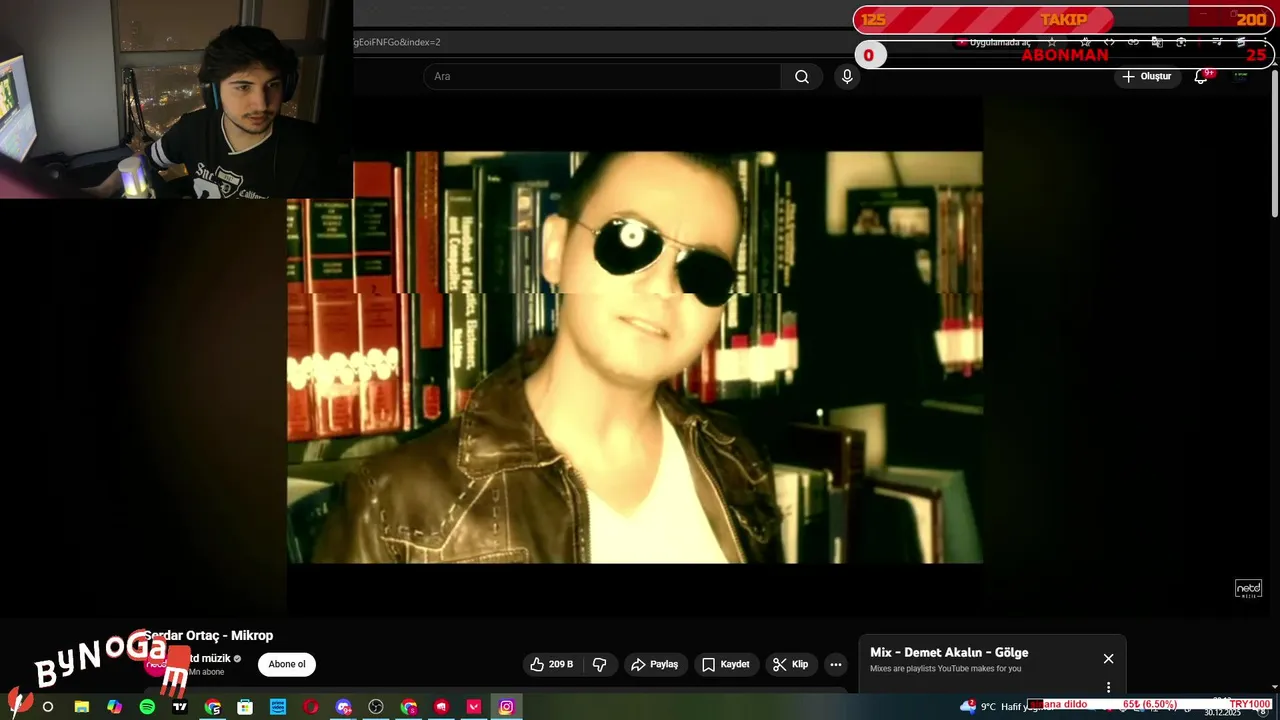Viewport: 1280px width, 720px height.
Task: Open the YouTube notifications bell
Action: coord(1201,77)
